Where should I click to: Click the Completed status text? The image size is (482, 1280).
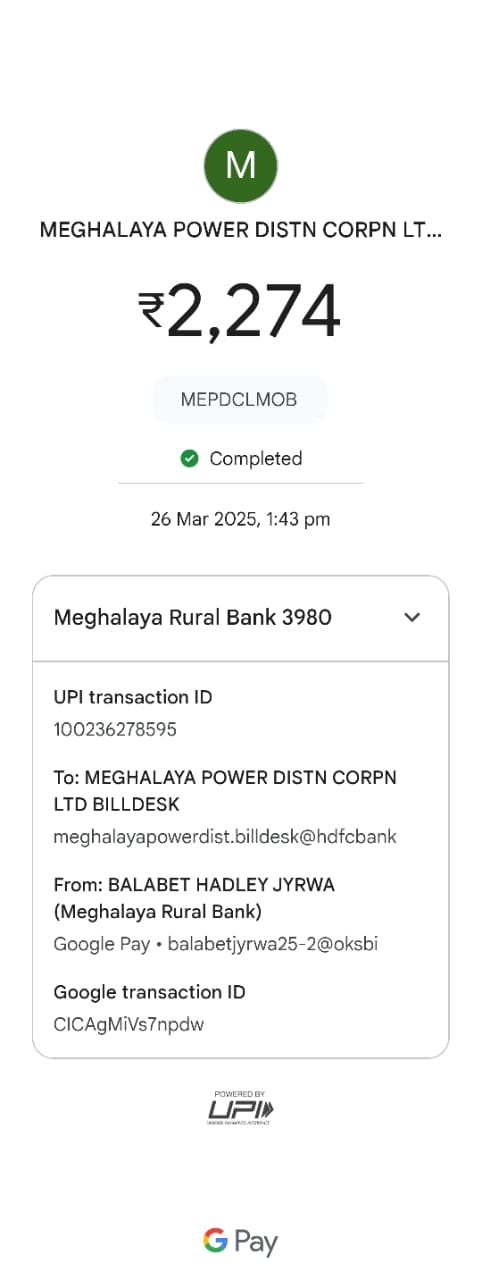255,458
